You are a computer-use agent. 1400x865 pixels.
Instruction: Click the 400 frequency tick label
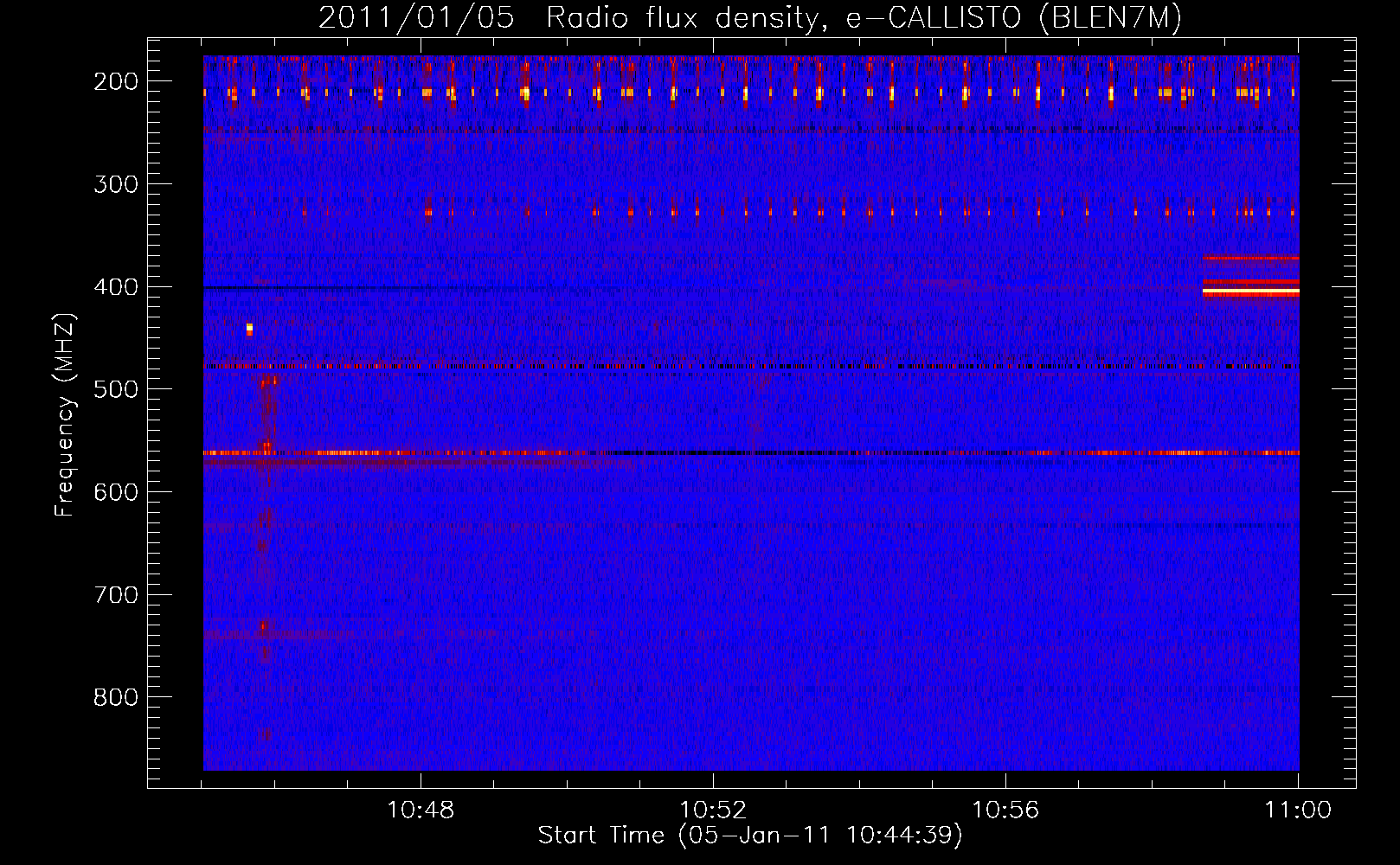[116, 287]
